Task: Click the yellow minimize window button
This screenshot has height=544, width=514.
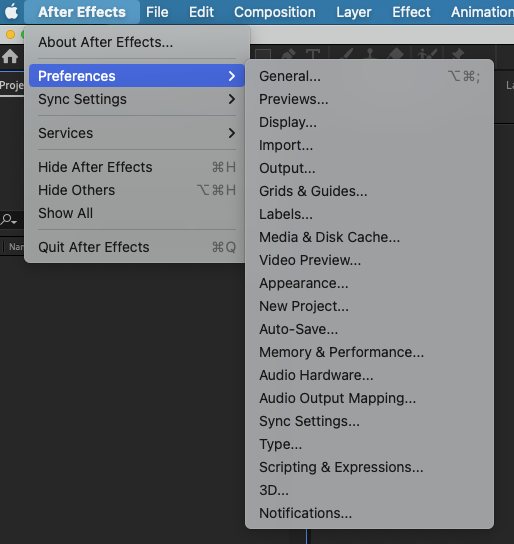Action: [10, 34]
